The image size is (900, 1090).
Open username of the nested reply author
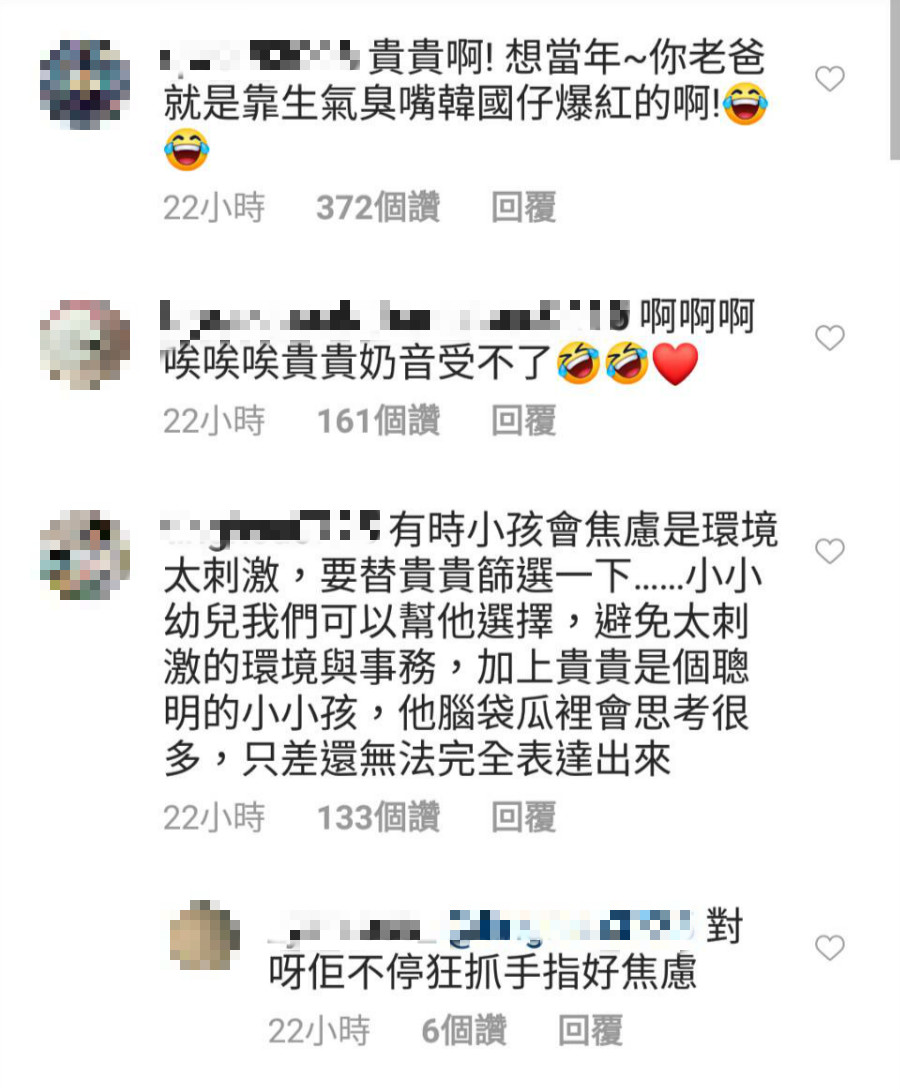[x=482, y=927]
